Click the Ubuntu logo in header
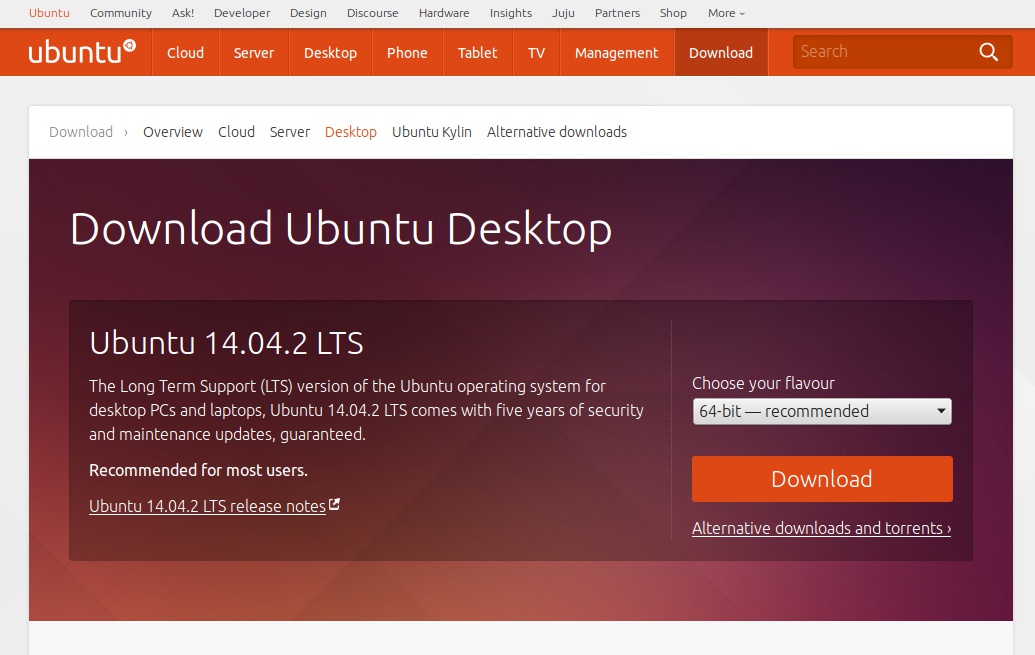 pos(82,52)
